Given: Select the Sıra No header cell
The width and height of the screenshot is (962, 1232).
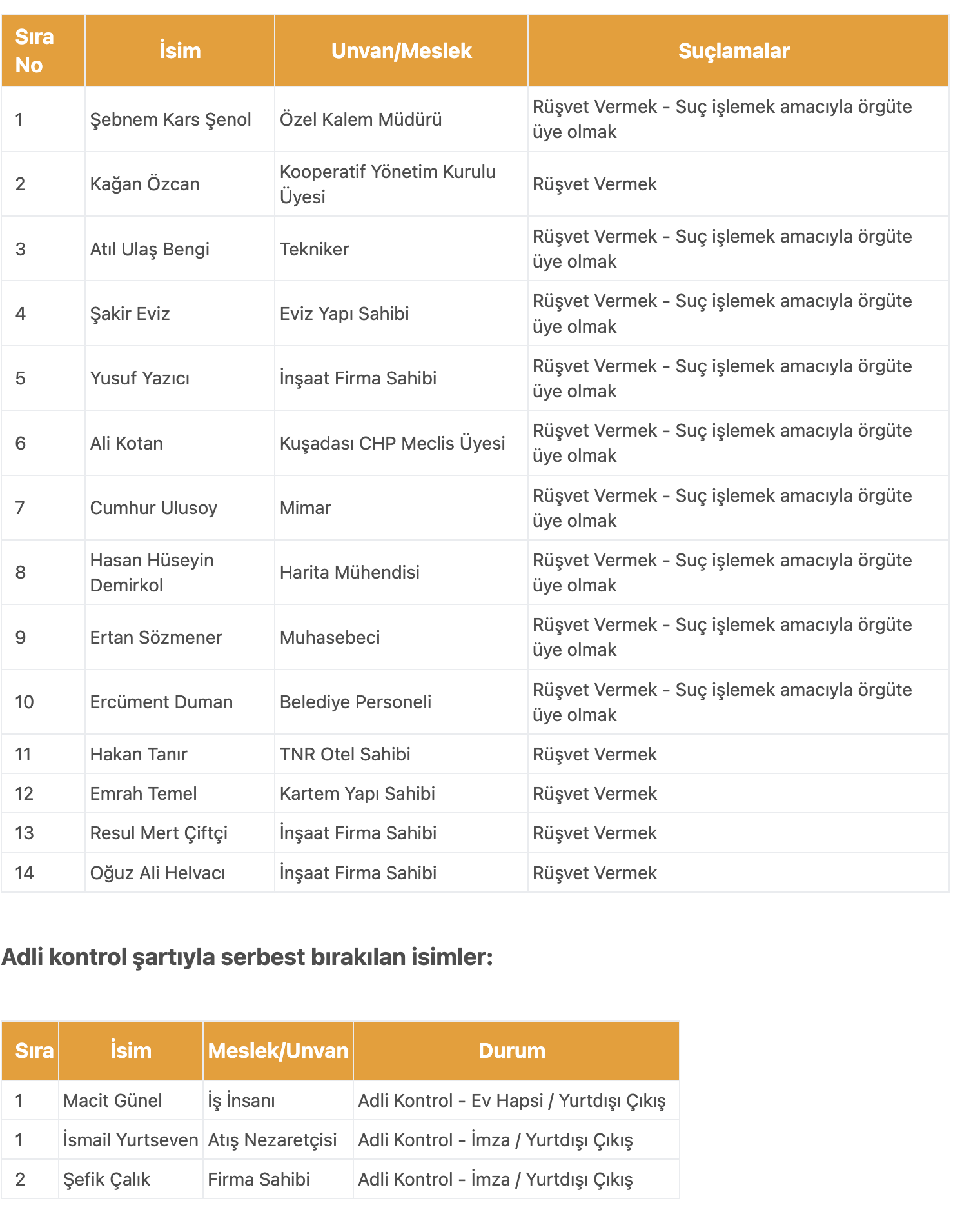Looking at the screenshot, I should coord(43,51).
